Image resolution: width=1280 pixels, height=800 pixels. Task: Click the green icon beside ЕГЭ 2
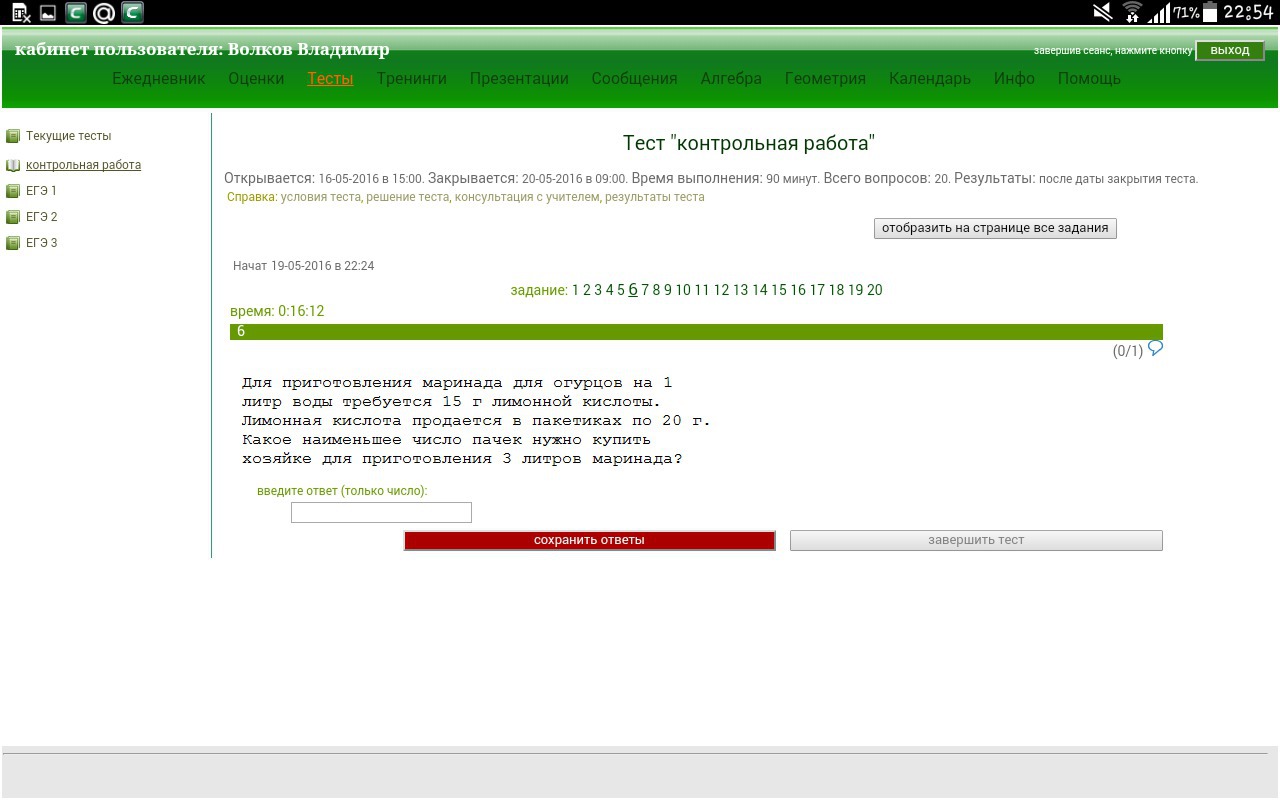13,217
